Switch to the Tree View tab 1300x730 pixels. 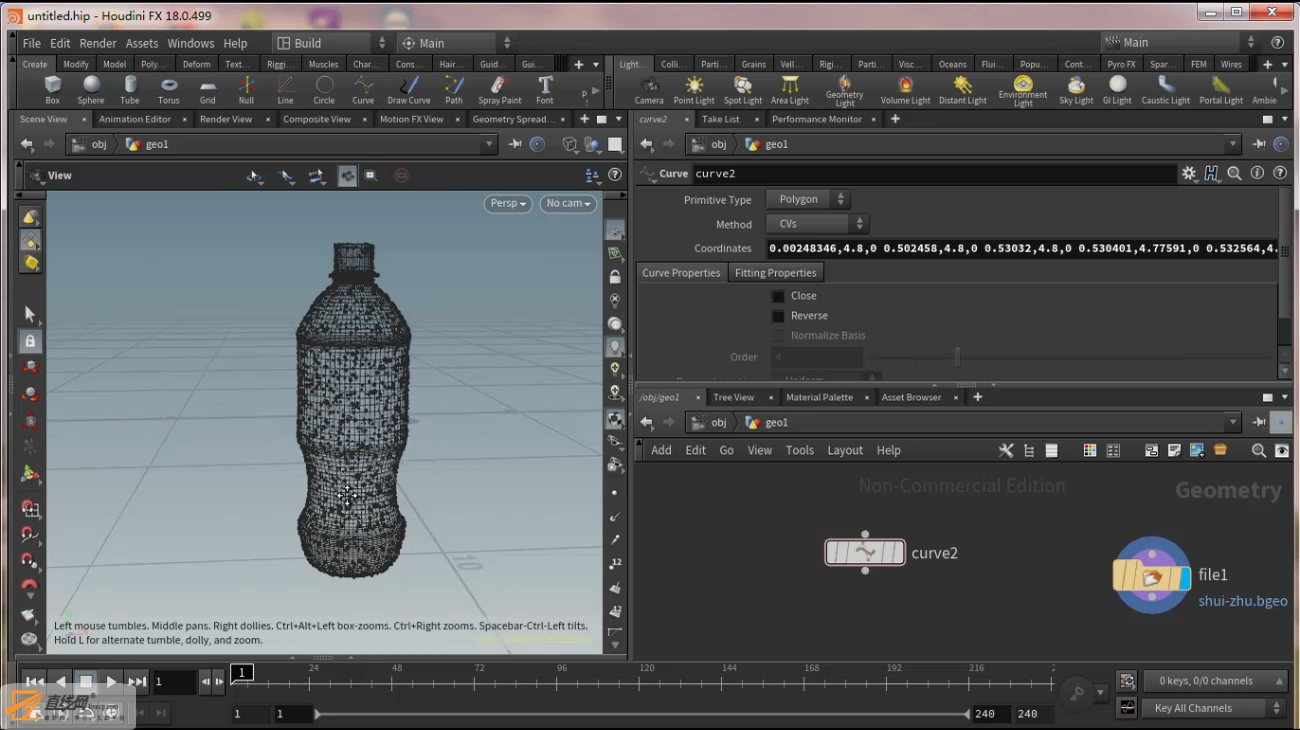coord(733,397)
